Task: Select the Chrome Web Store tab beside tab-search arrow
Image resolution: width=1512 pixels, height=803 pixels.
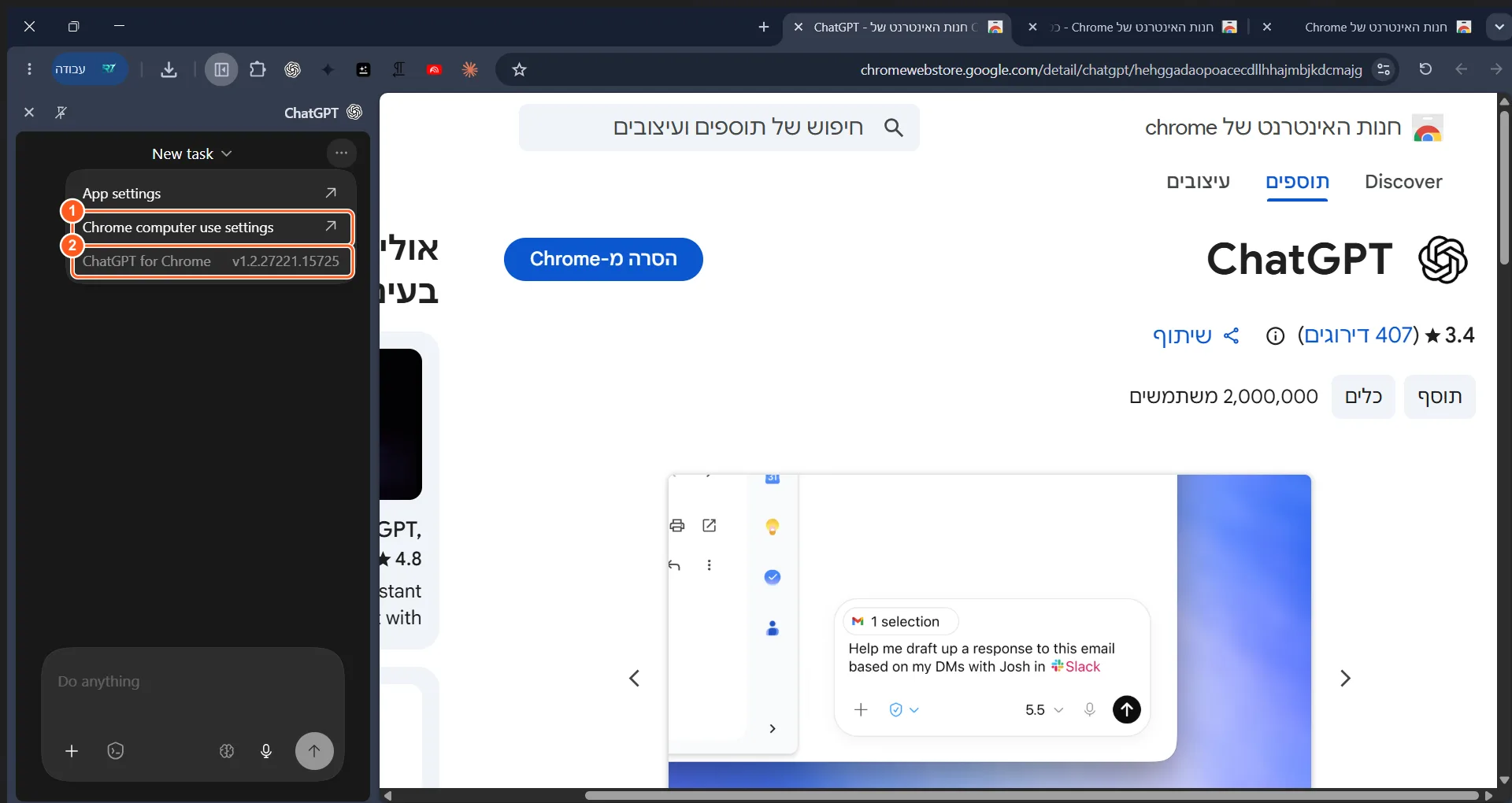Action: tap(1374, 27)
